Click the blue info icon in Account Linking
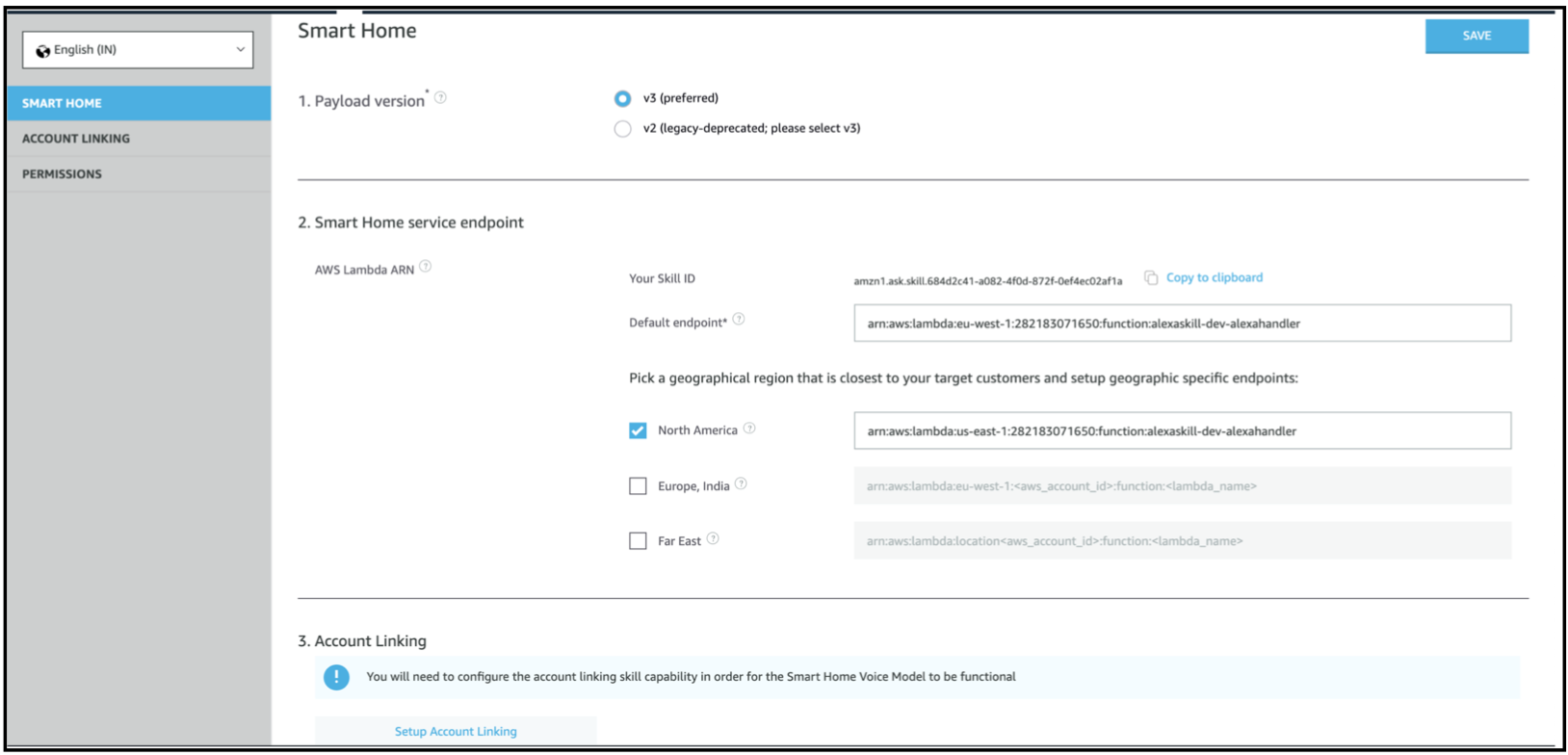 point(336,677)
